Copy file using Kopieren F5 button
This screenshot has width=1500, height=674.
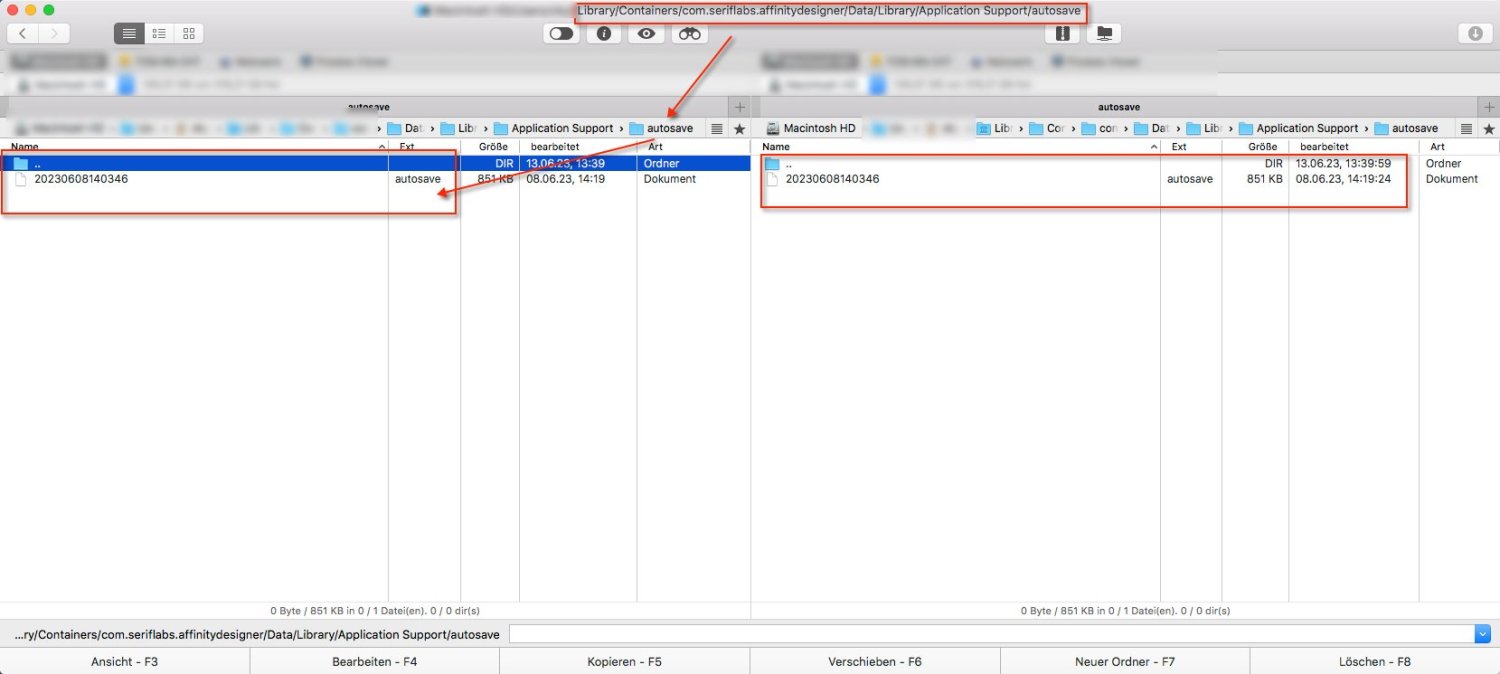point(624,661)
